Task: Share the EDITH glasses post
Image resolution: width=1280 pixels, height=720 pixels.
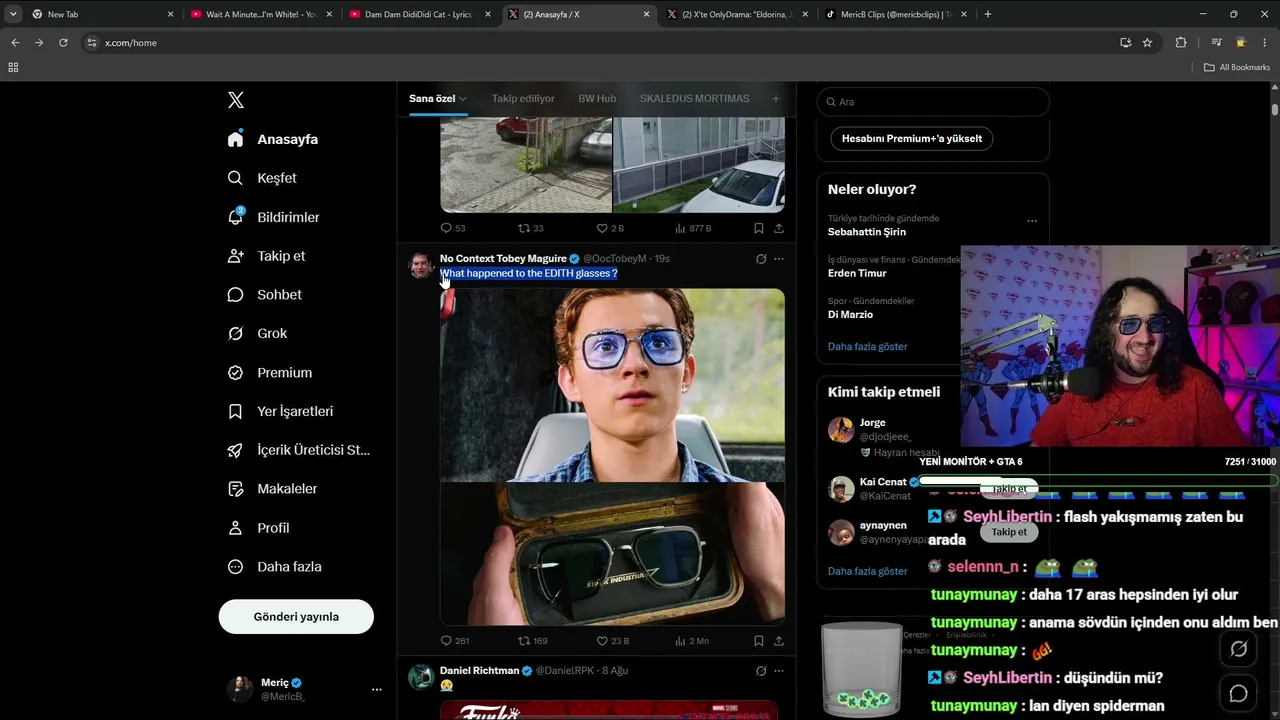Action: pyautogui.click(x=779, y=641)
